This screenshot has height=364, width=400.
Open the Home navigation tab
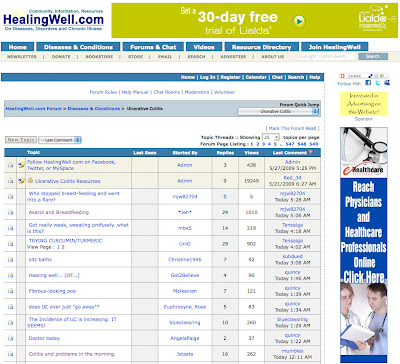coord(18,47)
